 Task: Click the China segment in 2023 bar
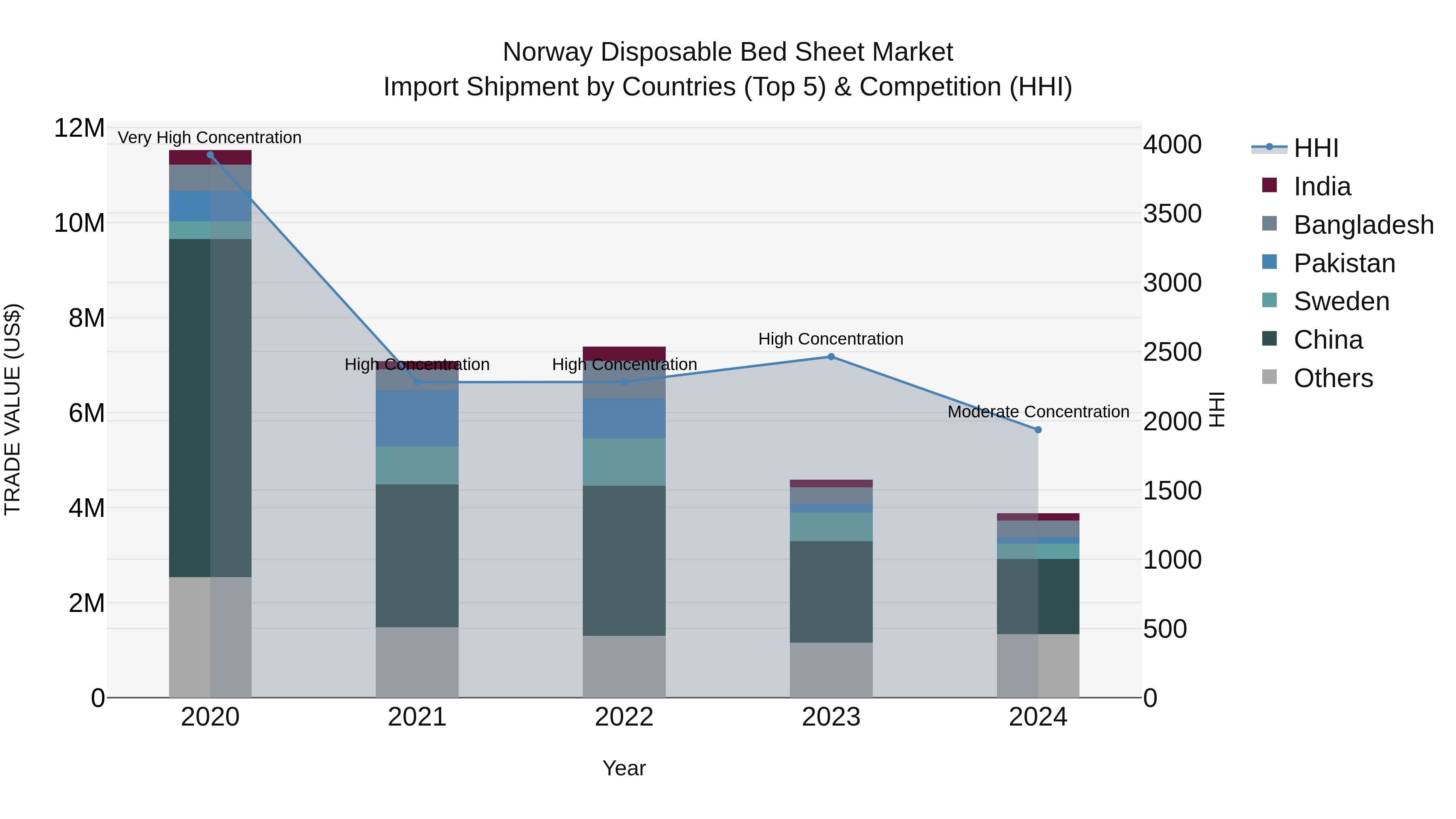(x=831, y=592)
